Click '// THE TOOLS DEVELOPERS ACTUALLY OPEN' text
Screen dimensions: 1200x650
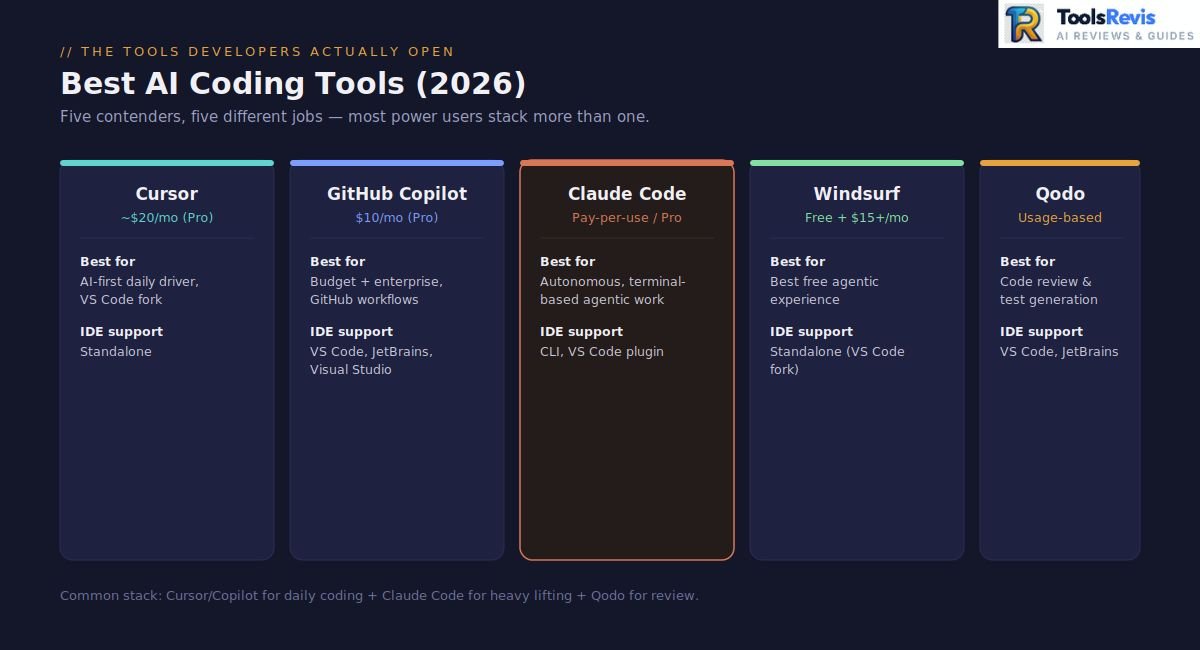coord(257,51)
